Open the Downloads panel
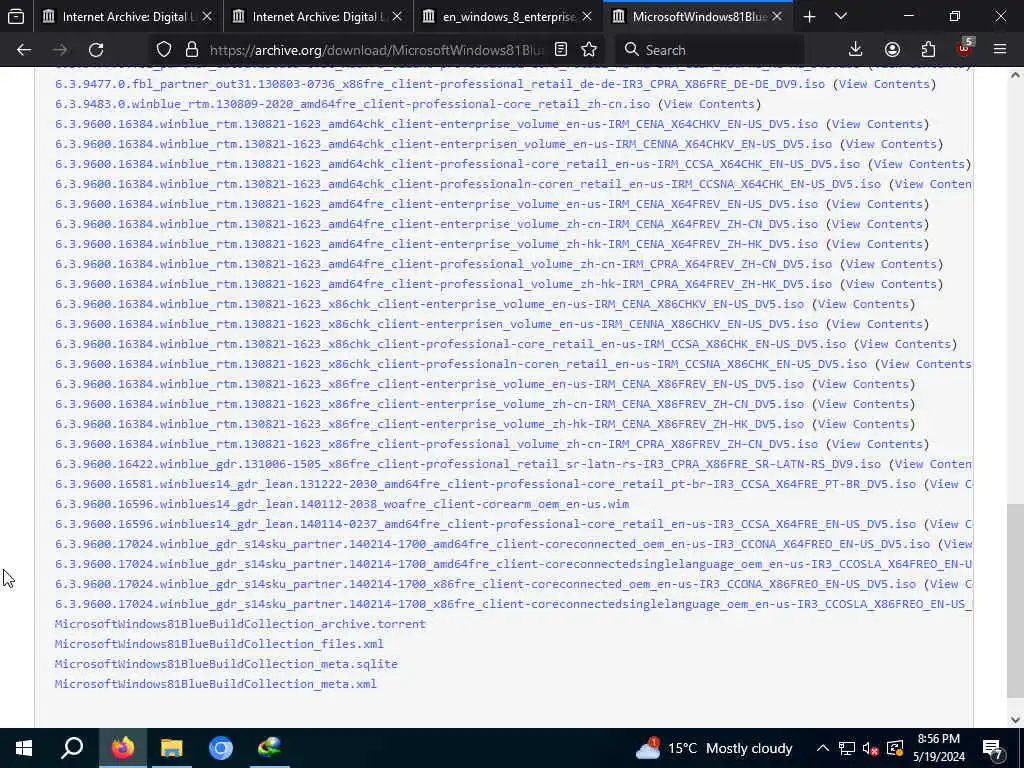 (855, 50)
